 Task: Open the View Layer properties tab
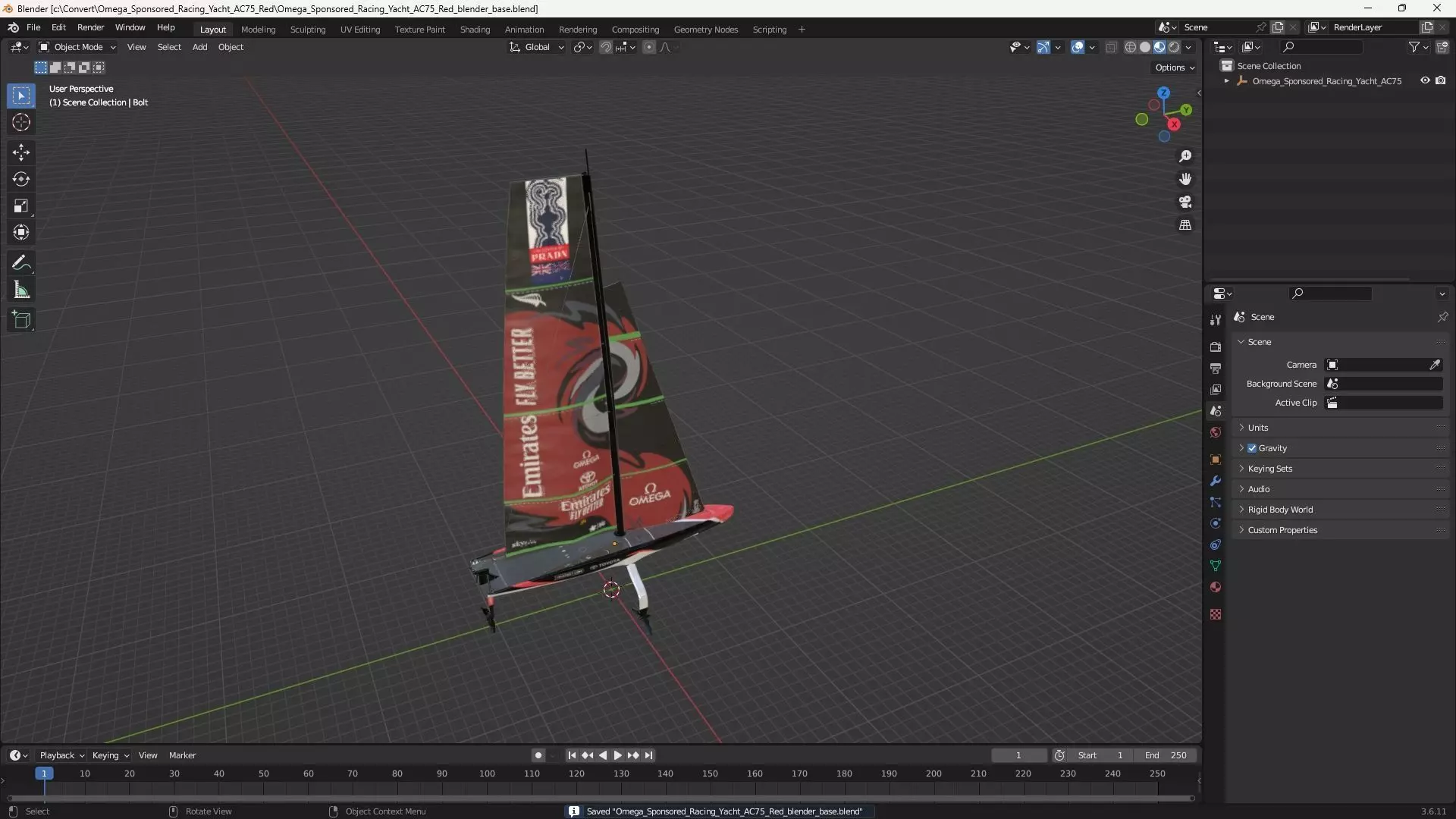pos(1216,389)
